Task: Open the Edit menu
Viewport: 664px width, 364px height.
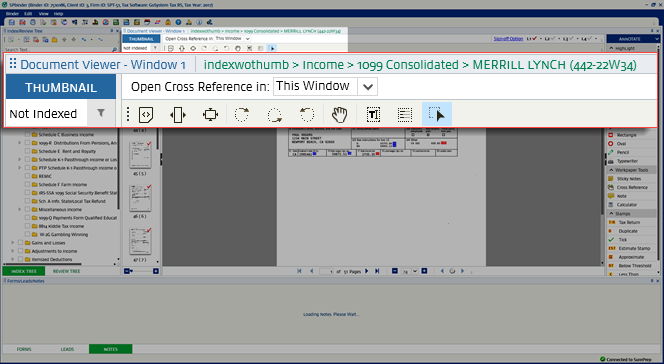Action: (28, 14)
